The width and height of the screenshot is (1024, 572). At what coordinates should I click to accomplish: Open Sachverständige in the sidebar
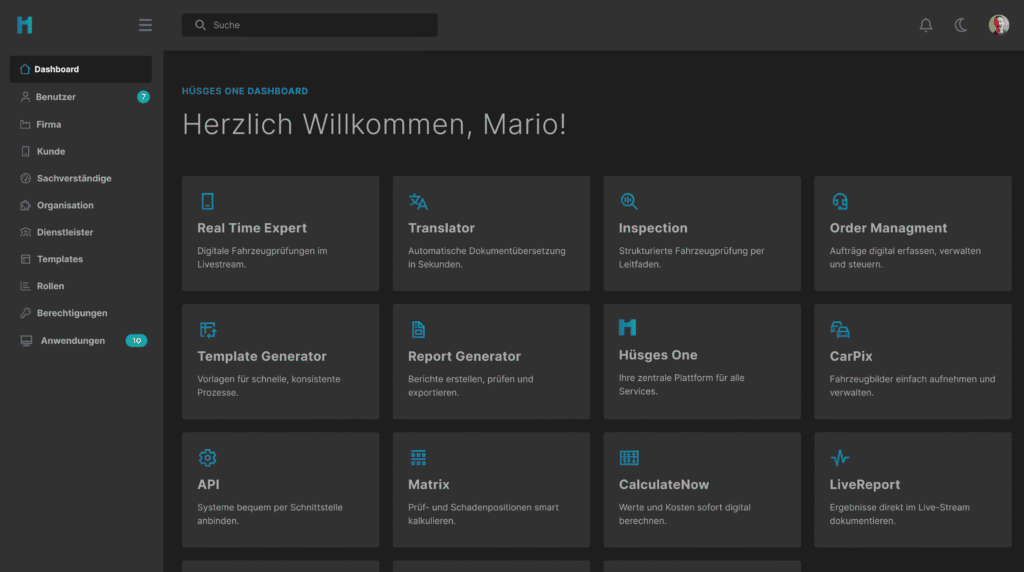pos(80,178)
